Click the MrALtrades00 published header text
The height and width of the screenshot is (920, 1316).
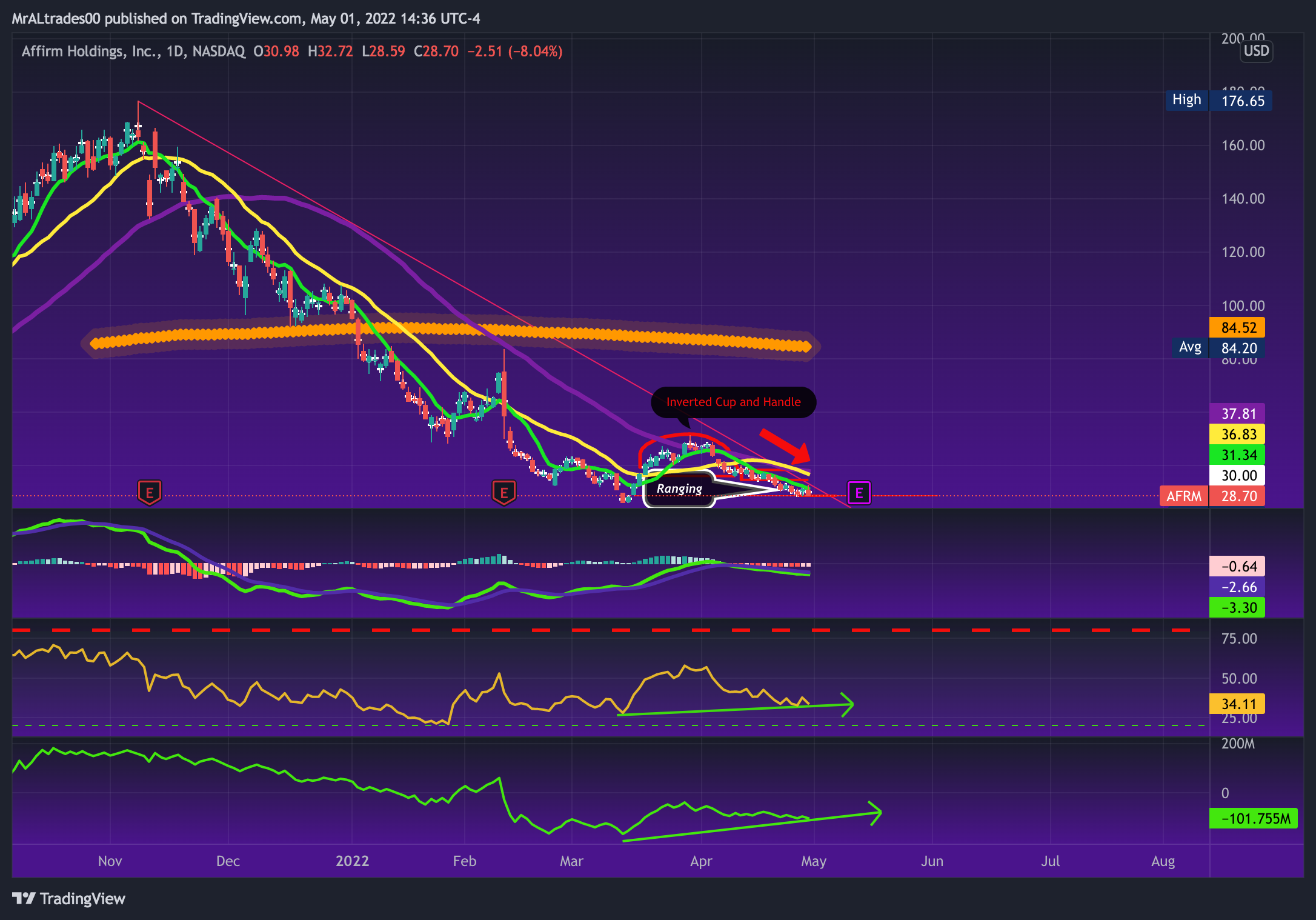(x=245, y=18)
